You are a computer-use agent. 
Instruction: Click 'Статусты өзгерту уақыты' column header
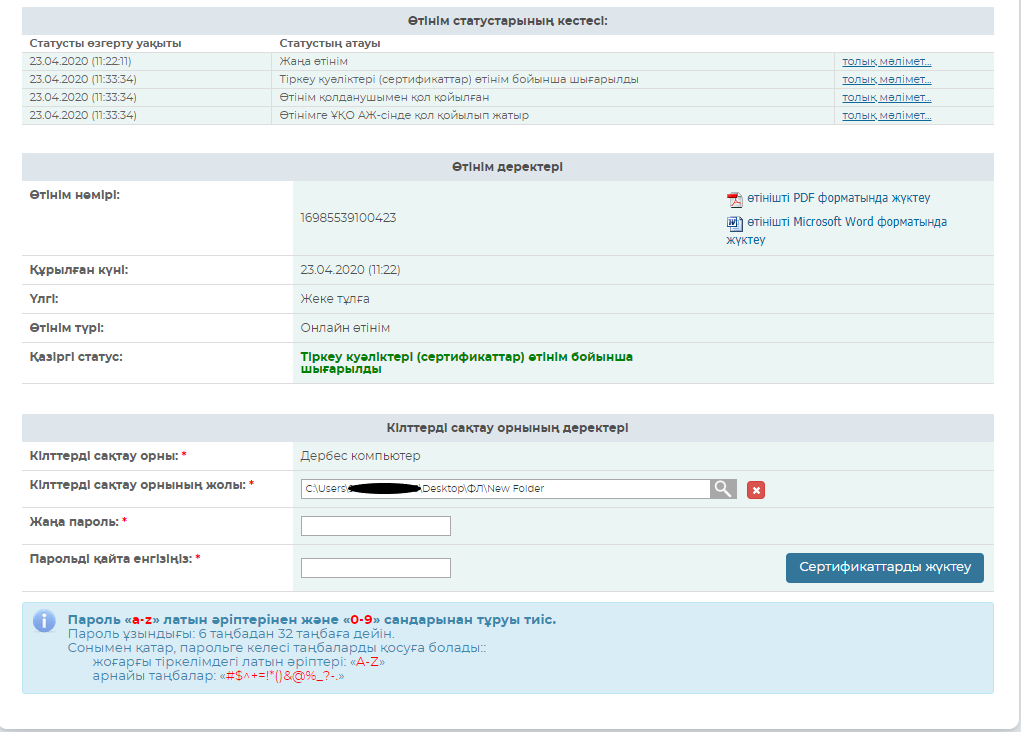click(x=105, y=43)
